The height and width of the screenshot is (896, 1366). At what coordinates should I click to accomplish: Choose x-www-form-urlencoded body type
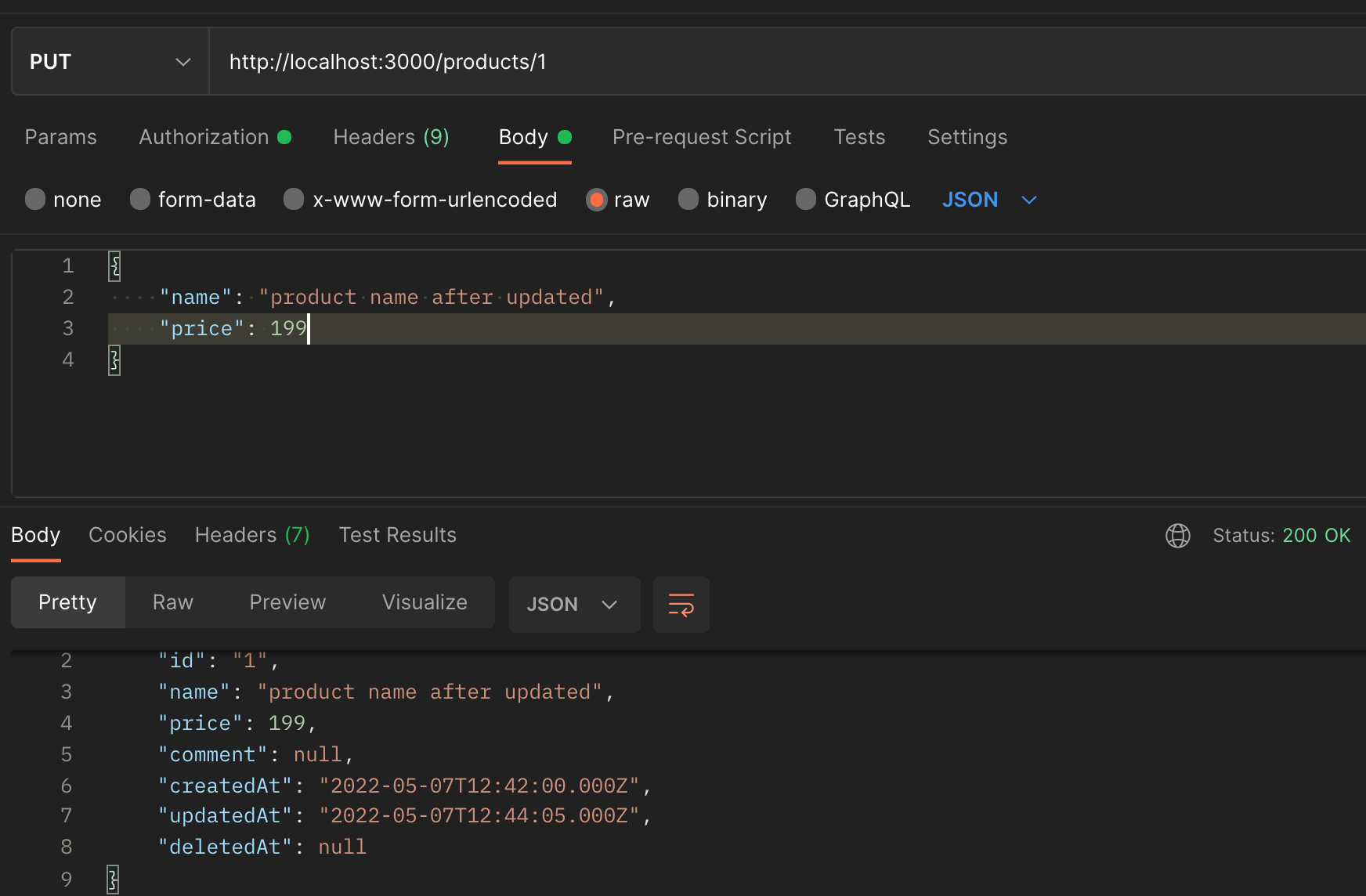click(x=294, y=199)
